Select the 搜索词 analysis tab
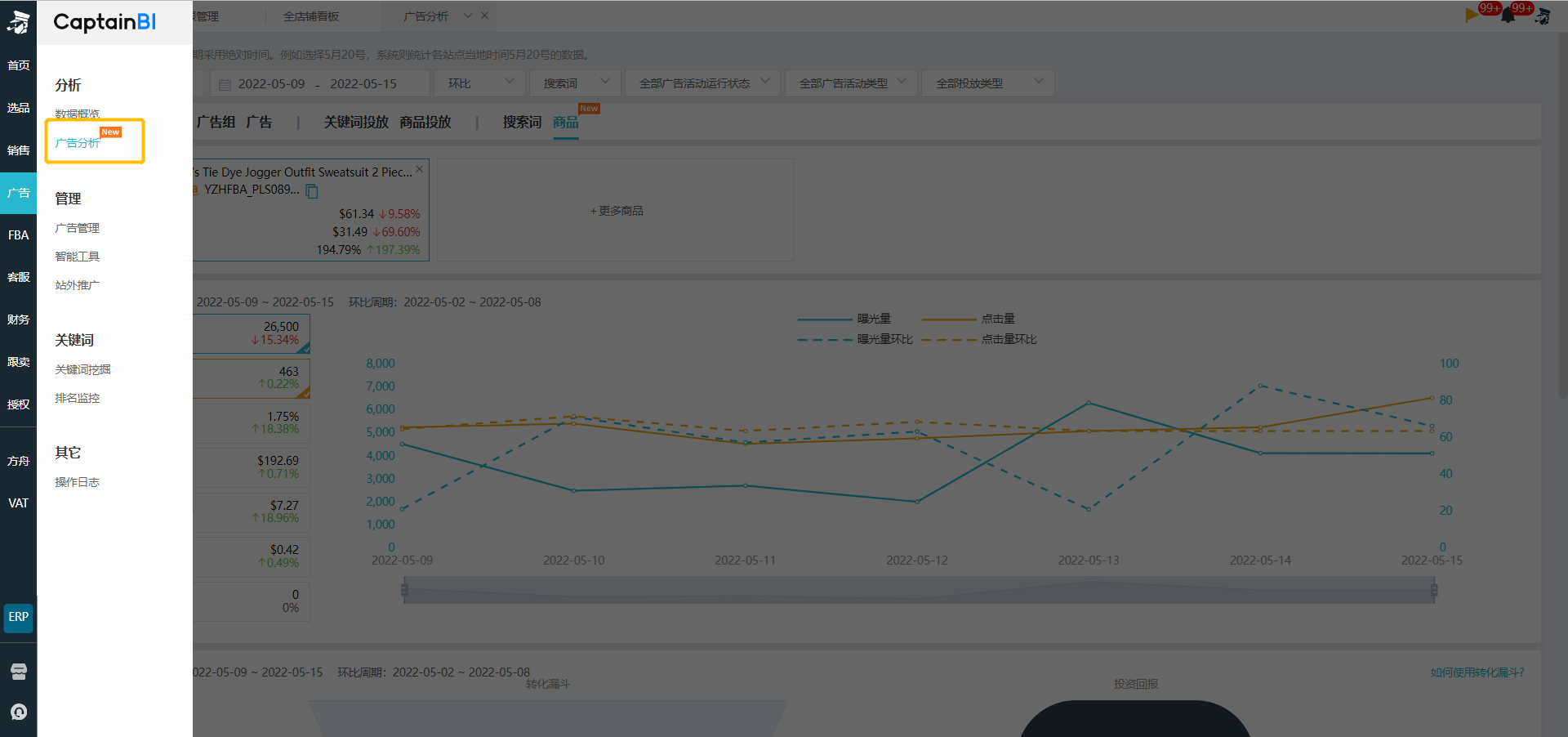This screenshot has width=1568, height=737. [522, 122]
